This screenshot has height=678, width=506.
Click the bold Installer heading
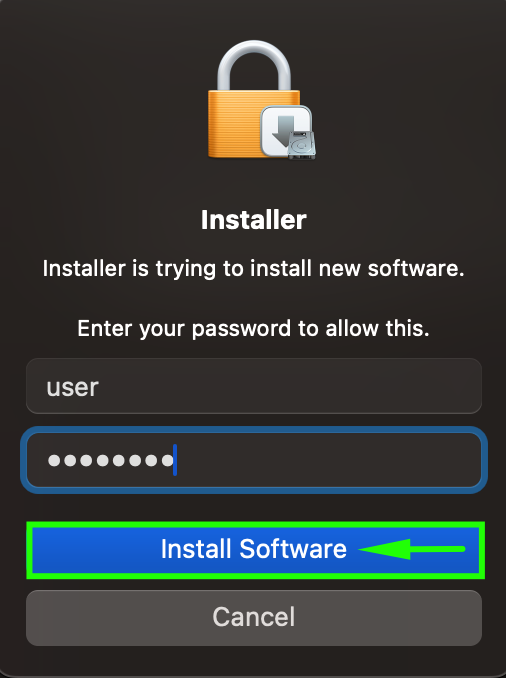(x=254, y=220)
